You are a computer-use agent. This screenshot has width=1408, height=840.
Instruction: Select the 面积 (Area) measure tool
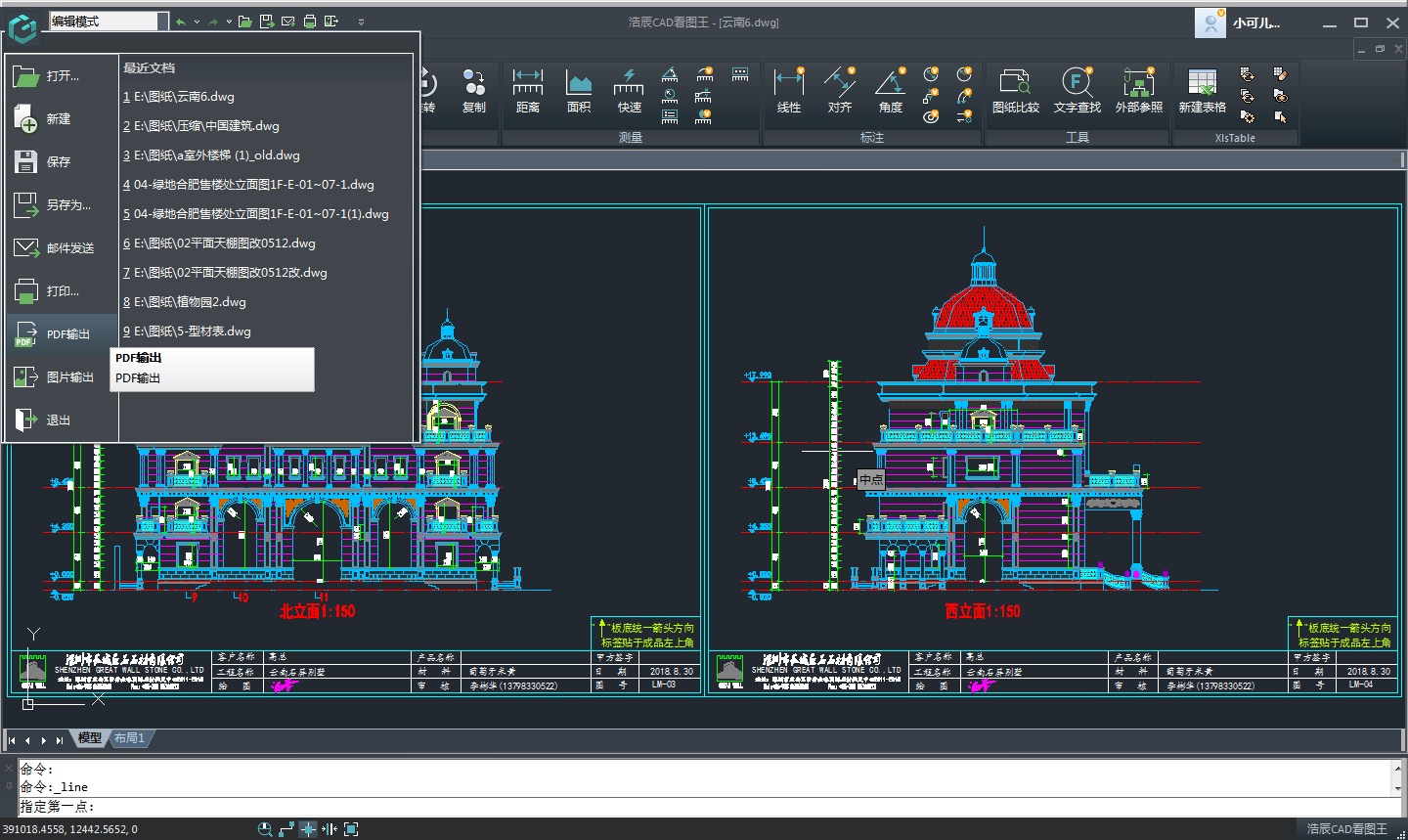[579, 91]
